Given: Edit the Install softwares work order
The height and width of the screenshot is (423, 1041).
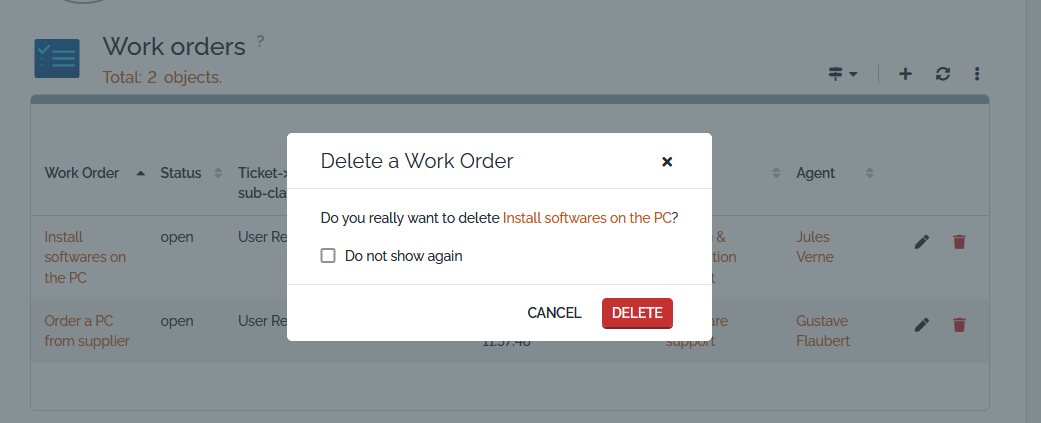Looking at the screenshot, I should [922, 241].
